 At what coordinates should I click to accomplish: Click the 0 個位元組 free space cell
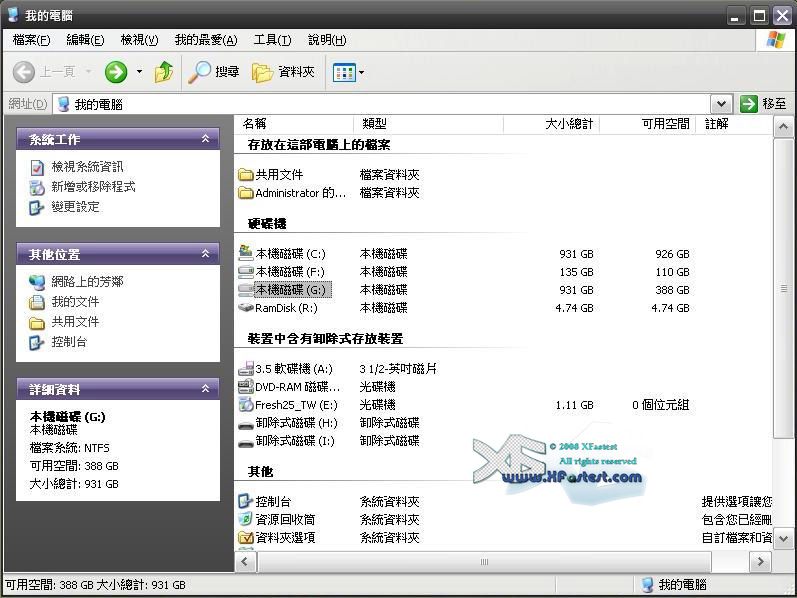(x=661, y=405)
